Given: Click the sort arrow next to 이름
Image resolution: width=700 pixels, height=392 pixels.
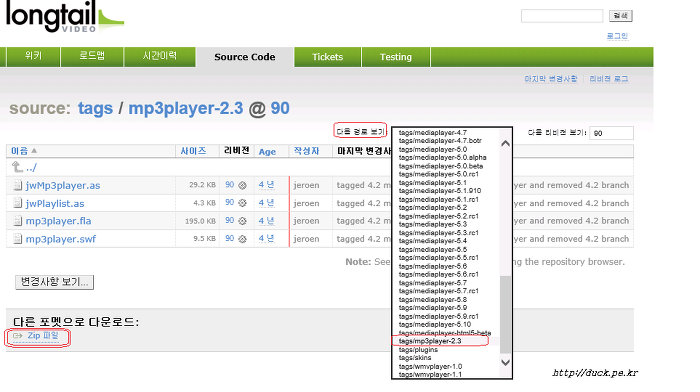Looking at the screenshot, I should 34,151.
